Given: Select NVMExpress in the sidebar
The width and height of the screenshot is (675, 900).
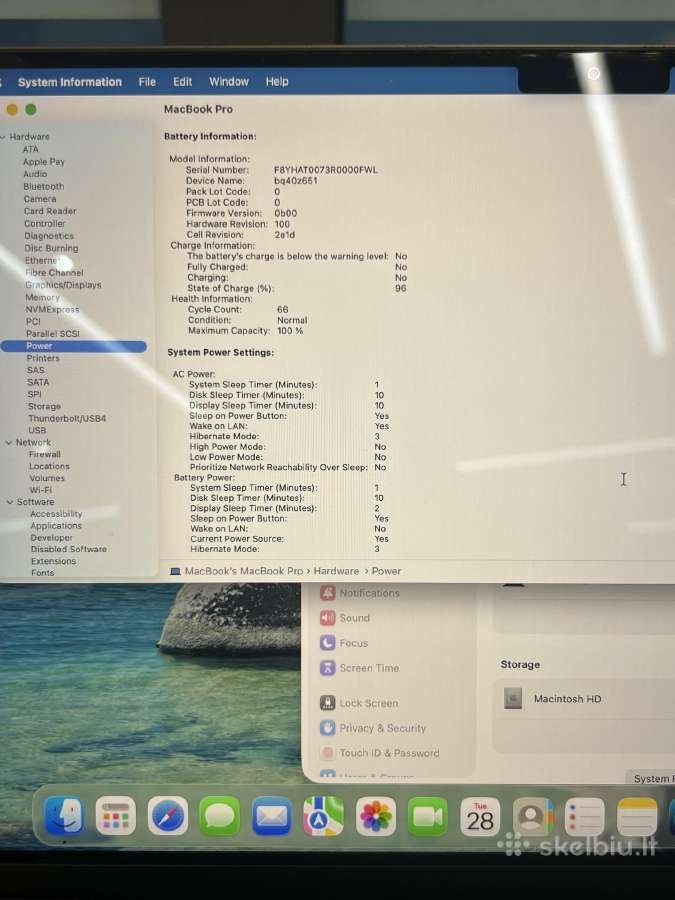Looking at the screenshot, I should pyautogui.click(x=52, y=309).
